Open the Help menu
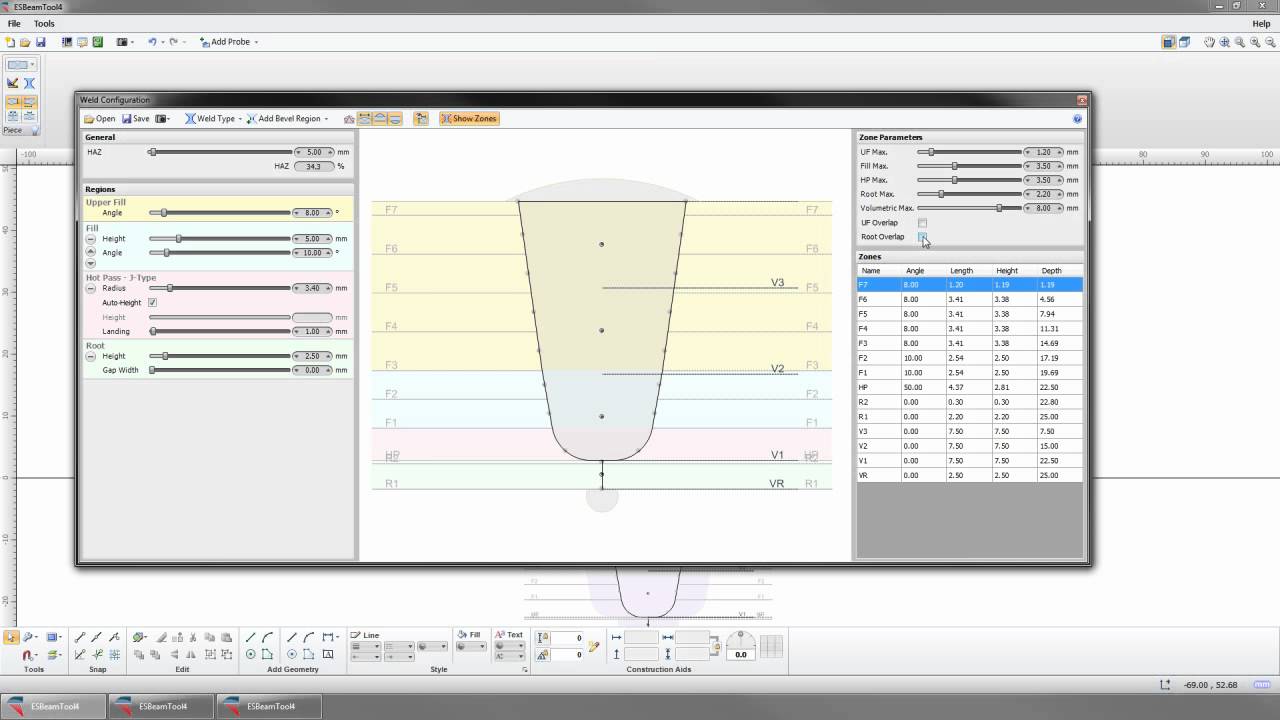 tap(1261, 23)
